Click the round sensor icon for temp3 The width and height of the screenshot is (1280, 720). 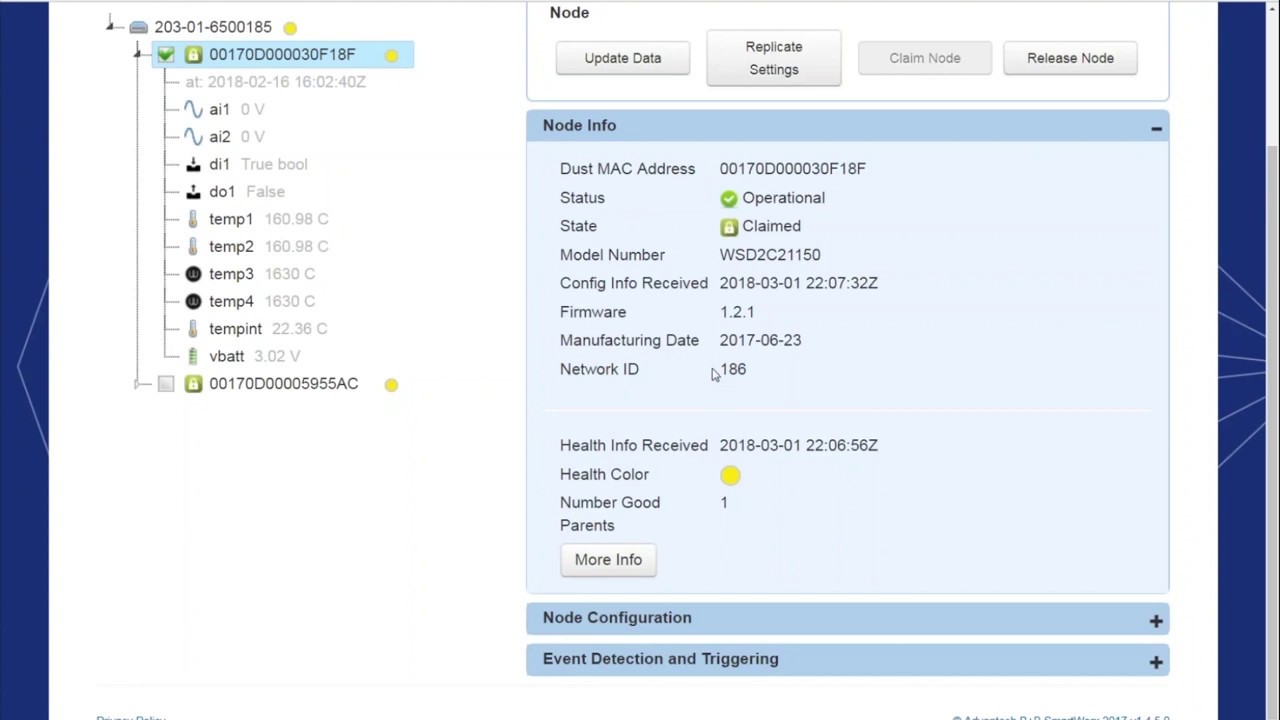[193, 274]
